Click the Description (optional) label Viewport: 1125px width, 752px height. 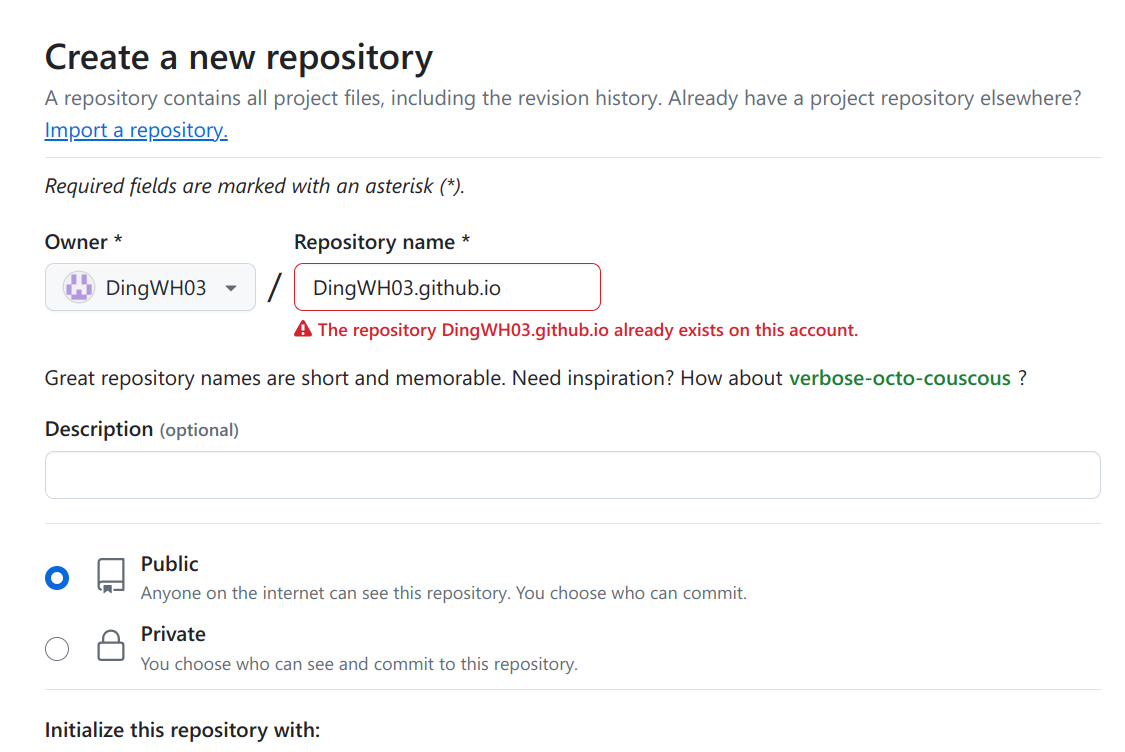pyautogui.click(x=141, y=429)
